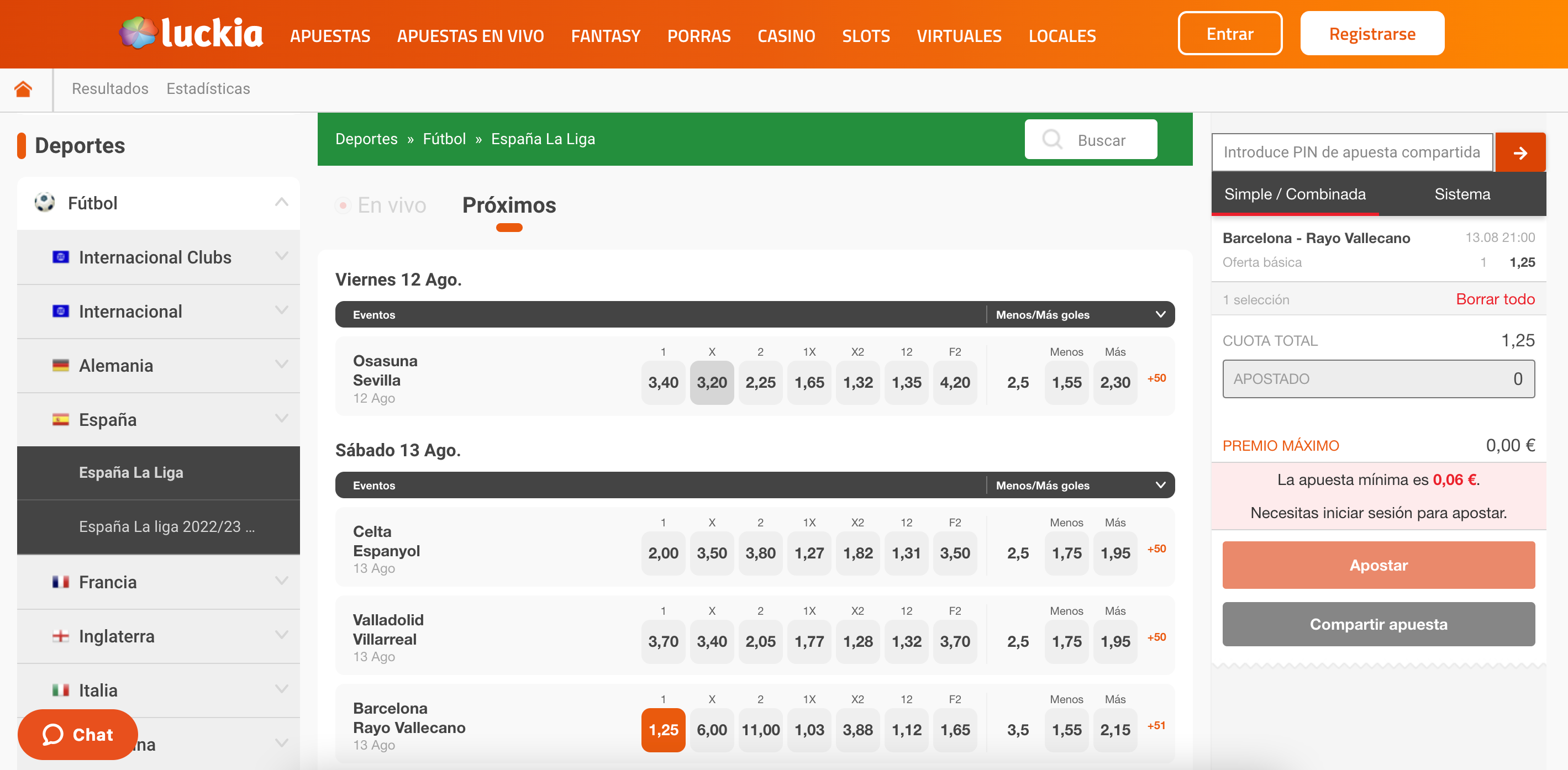Screen dimensions: 1568x770
Task: Expand the Italia category
Action: [281, 690]
